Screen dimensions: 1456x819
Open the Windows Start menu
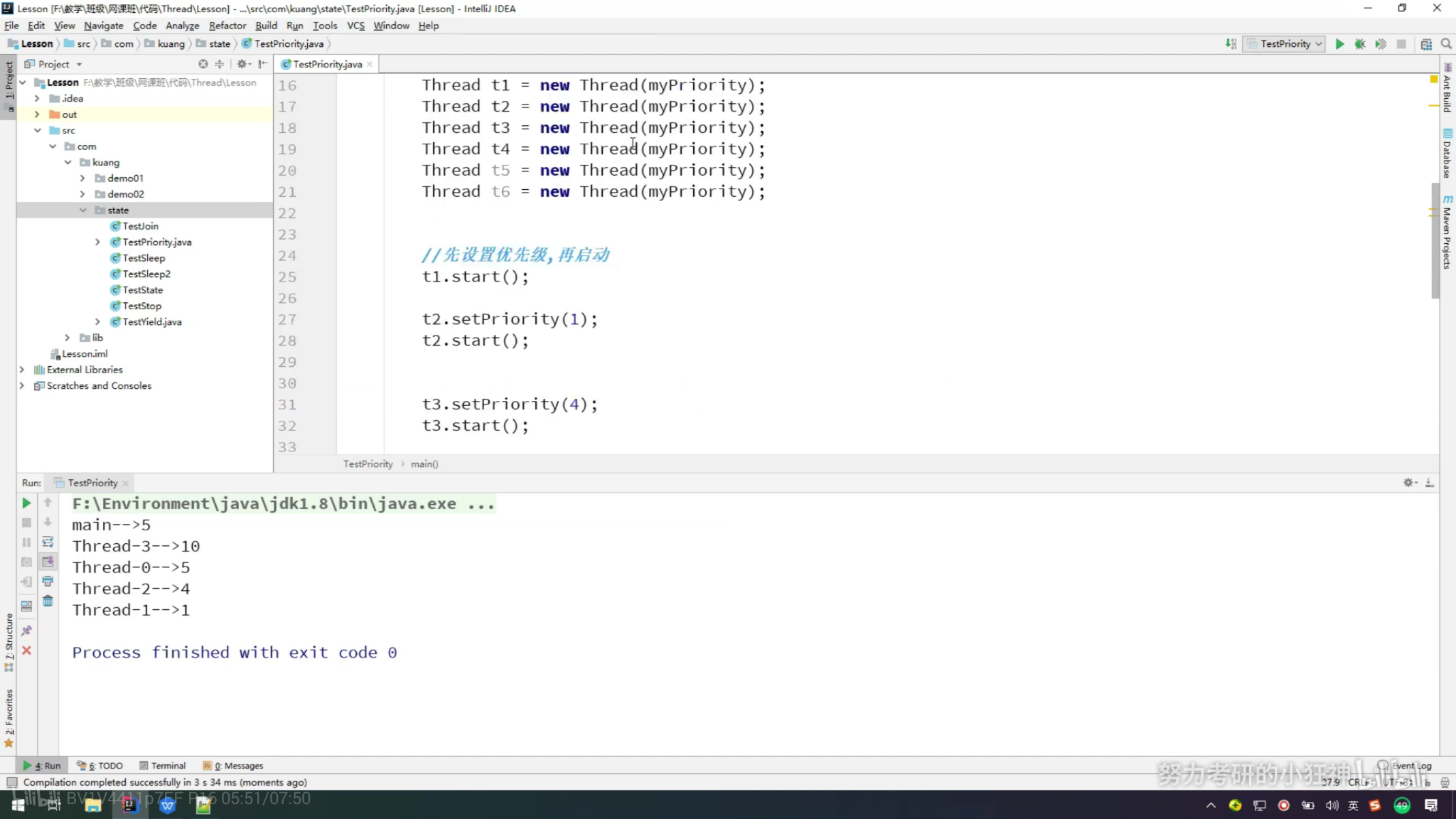[x=18, y=805]
